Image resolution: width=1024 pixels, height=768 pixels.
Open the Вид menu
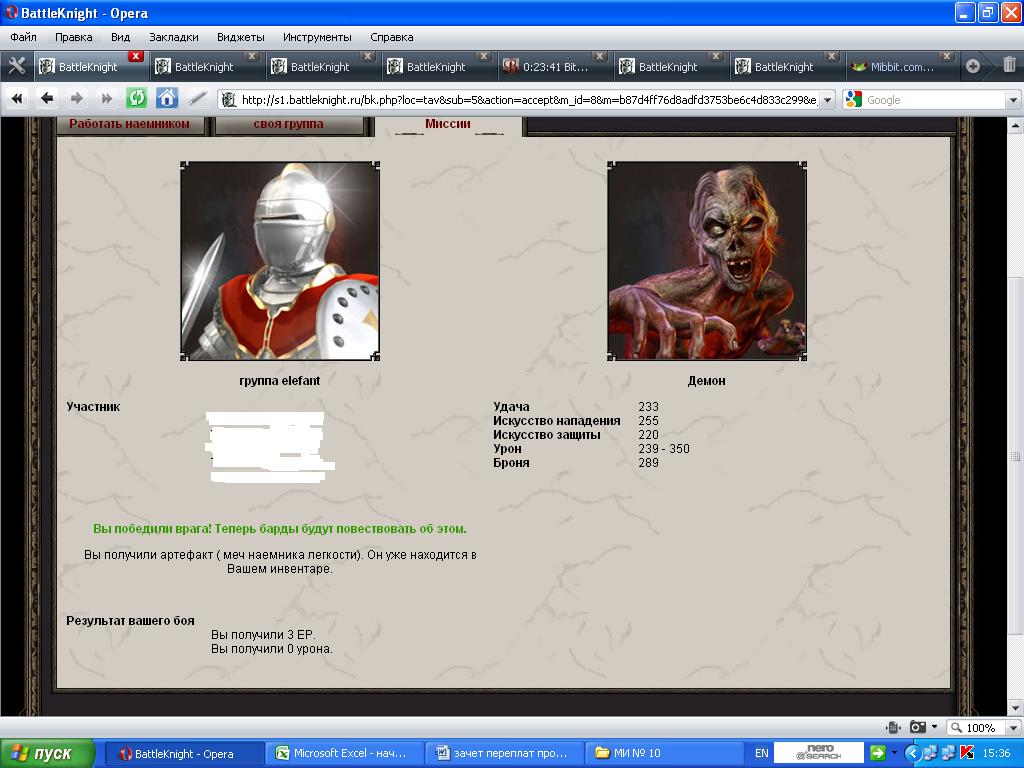click(x=120, y=37)
